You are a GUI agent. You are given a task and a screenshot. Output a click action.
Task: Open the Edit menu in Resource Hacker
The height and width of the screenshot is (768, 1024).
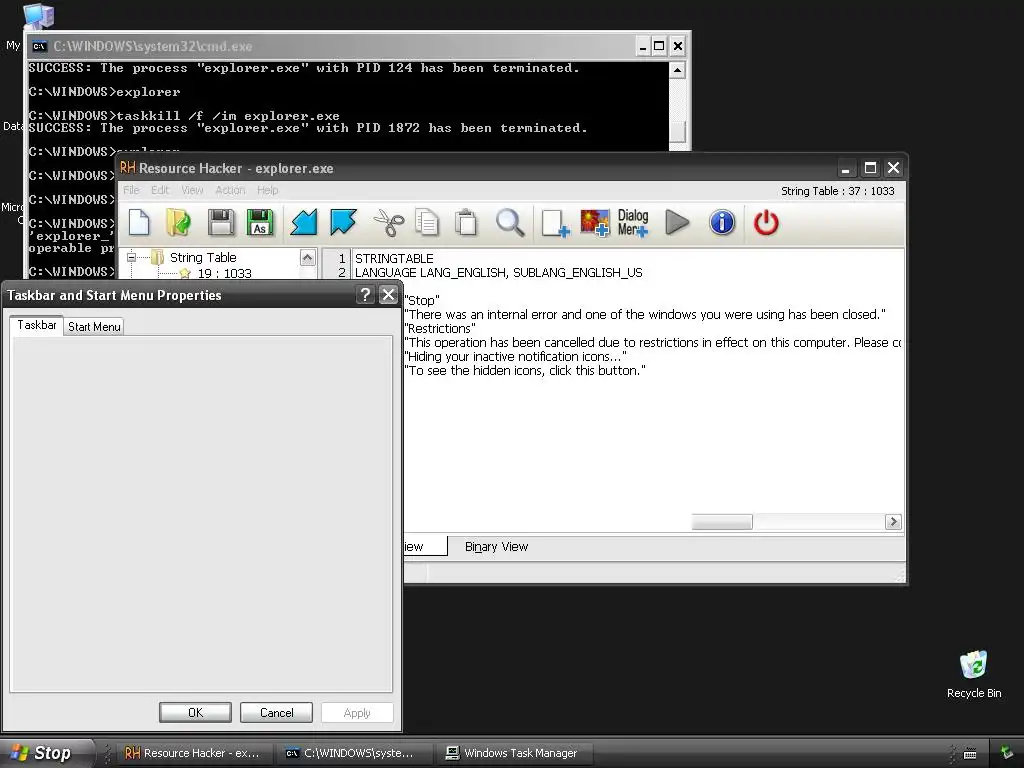coord(160,190)
